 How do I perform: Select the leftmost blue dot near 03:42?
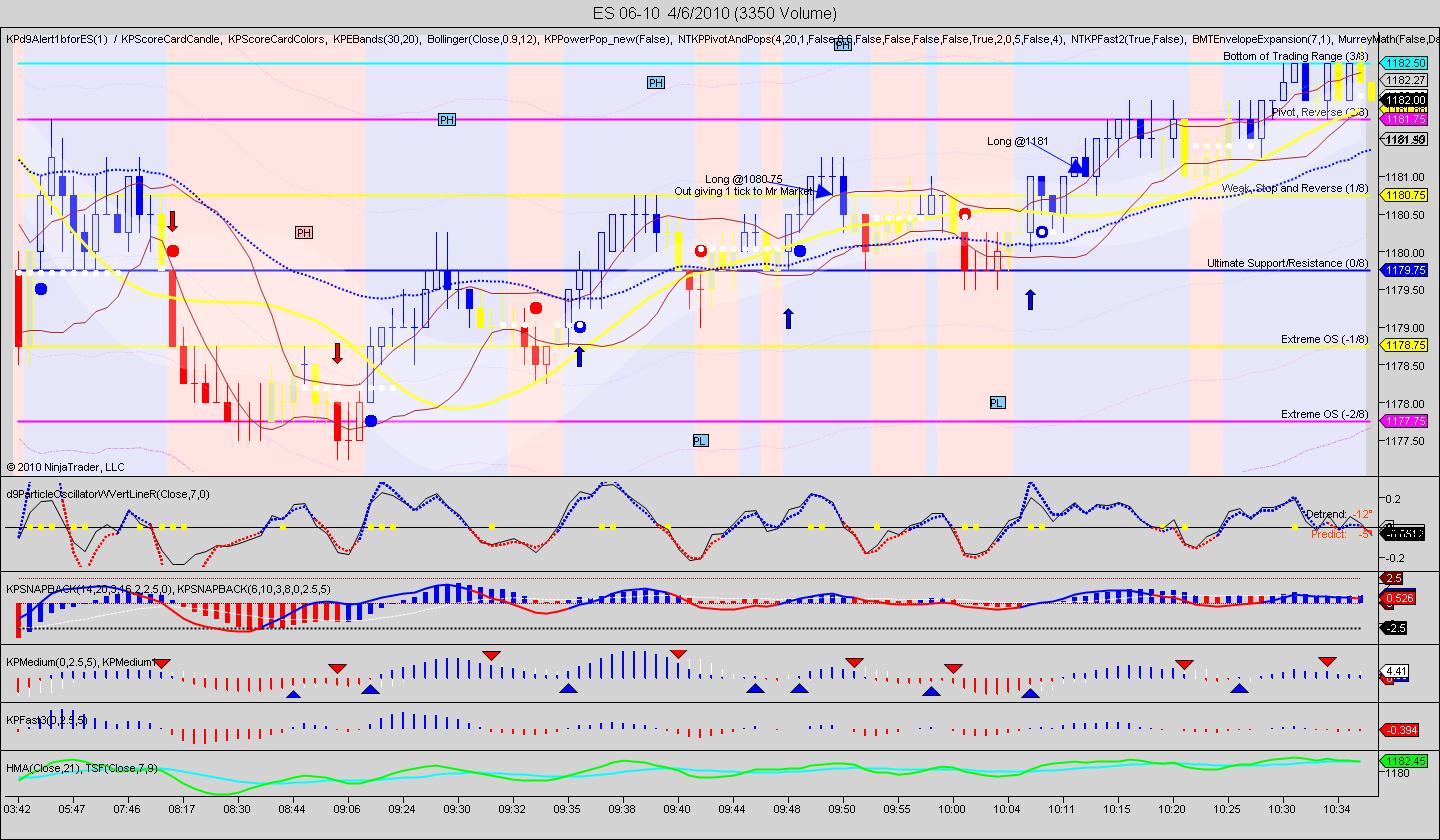pyautogui.click(x=41, y=289)
